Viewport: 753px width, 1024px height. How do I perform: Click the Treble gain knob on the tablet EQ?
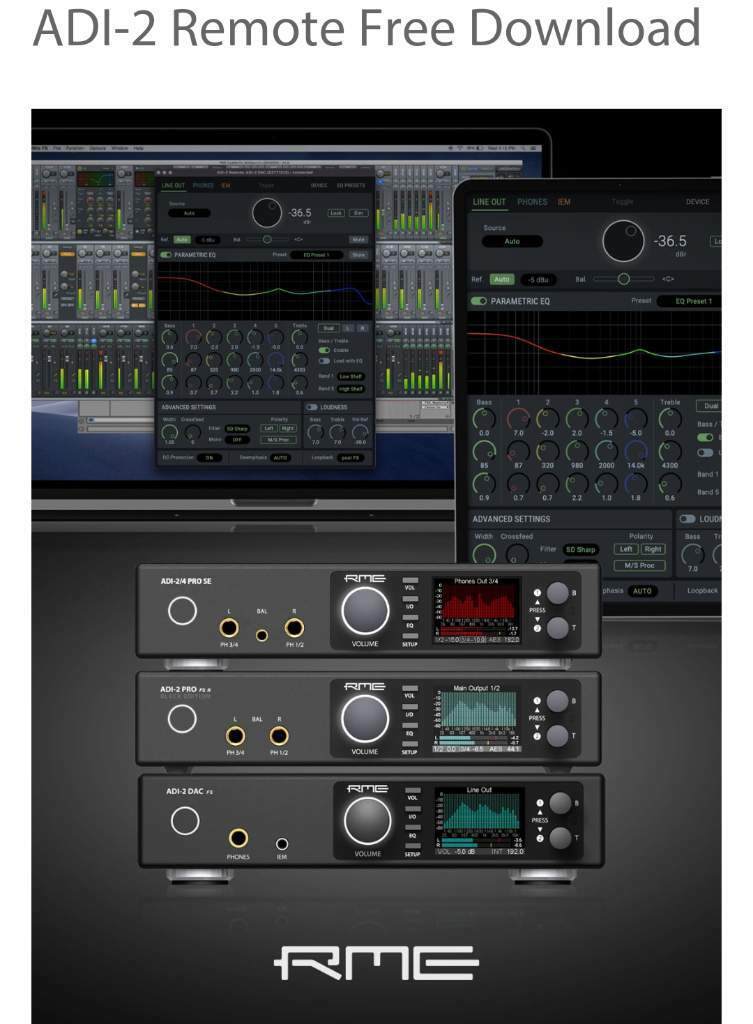[670, 419]
